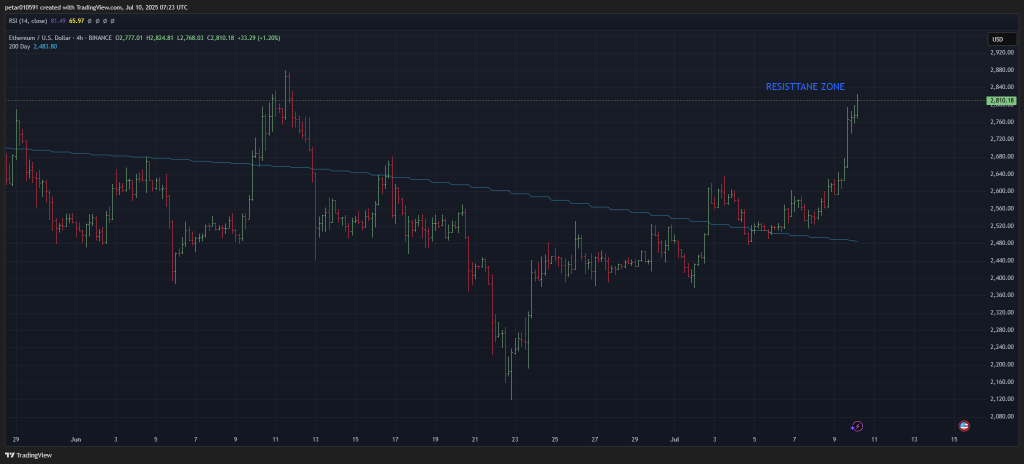This screenshot has width=1024, height=464.
Task: Click the 200 Day moving average legend label
Action: 18,46
